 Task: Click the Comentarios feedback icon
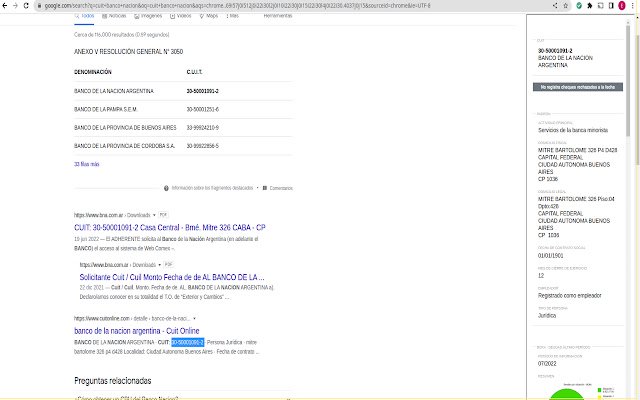click(x=265, y=188)
